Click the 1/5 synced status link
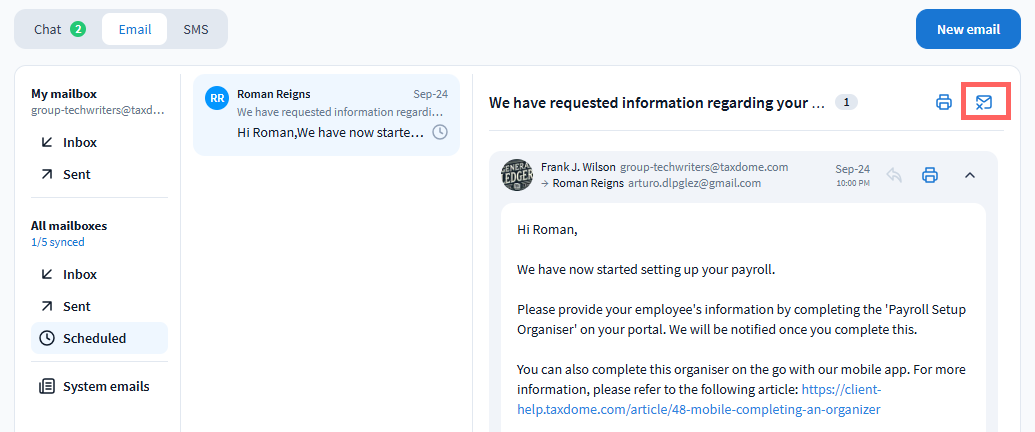 coord(57,242)
